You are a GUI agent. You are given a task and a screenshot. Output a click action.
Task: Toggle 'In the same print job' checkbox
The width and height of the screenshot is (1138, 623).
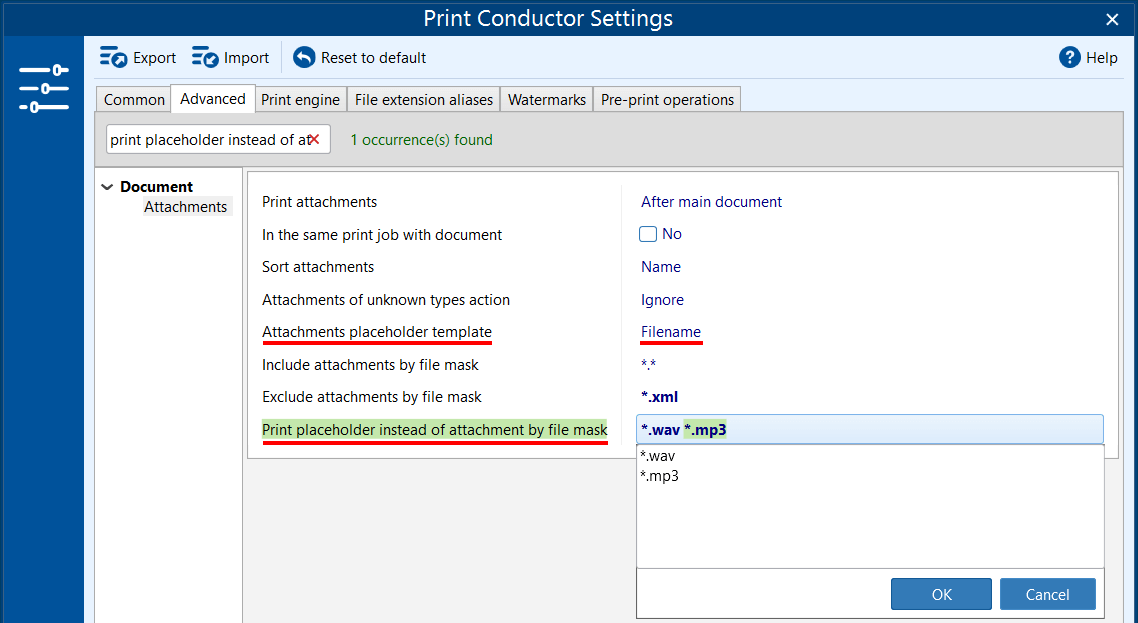tap(648, 234)
